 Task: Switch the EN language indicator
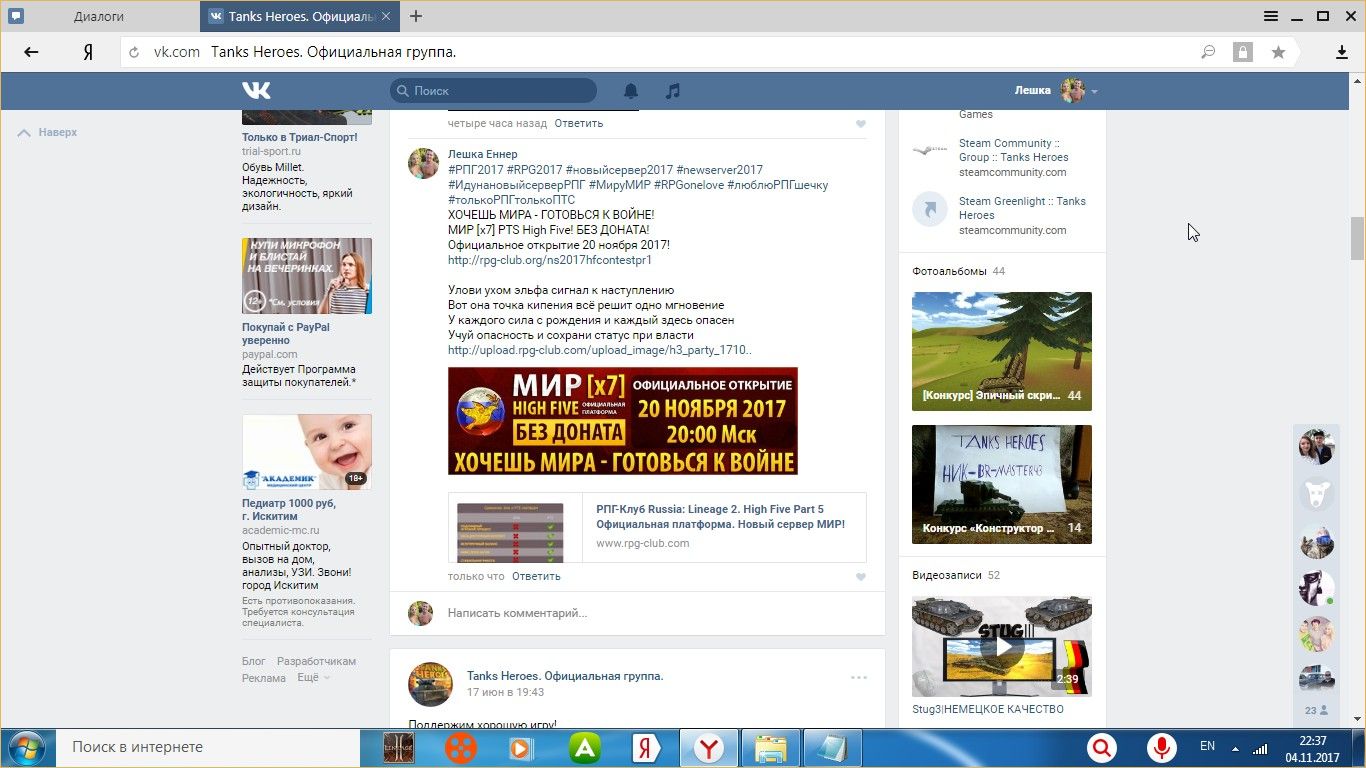(x=1207, y=746)
